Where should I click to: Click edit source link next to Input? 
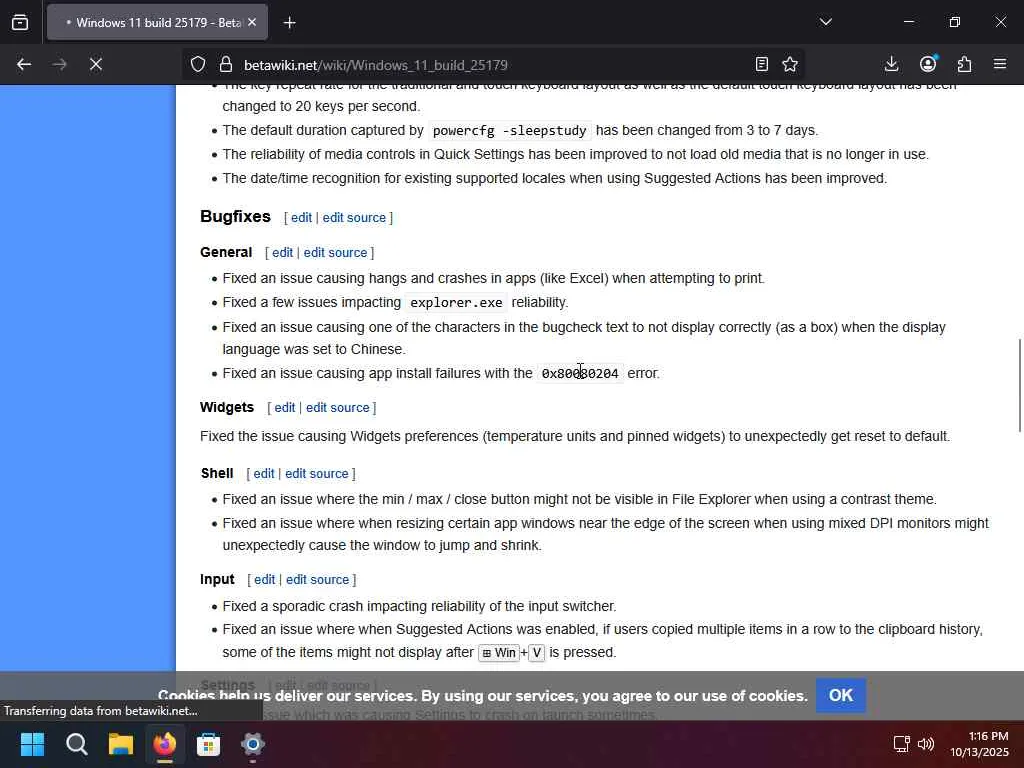pos(317,579)
